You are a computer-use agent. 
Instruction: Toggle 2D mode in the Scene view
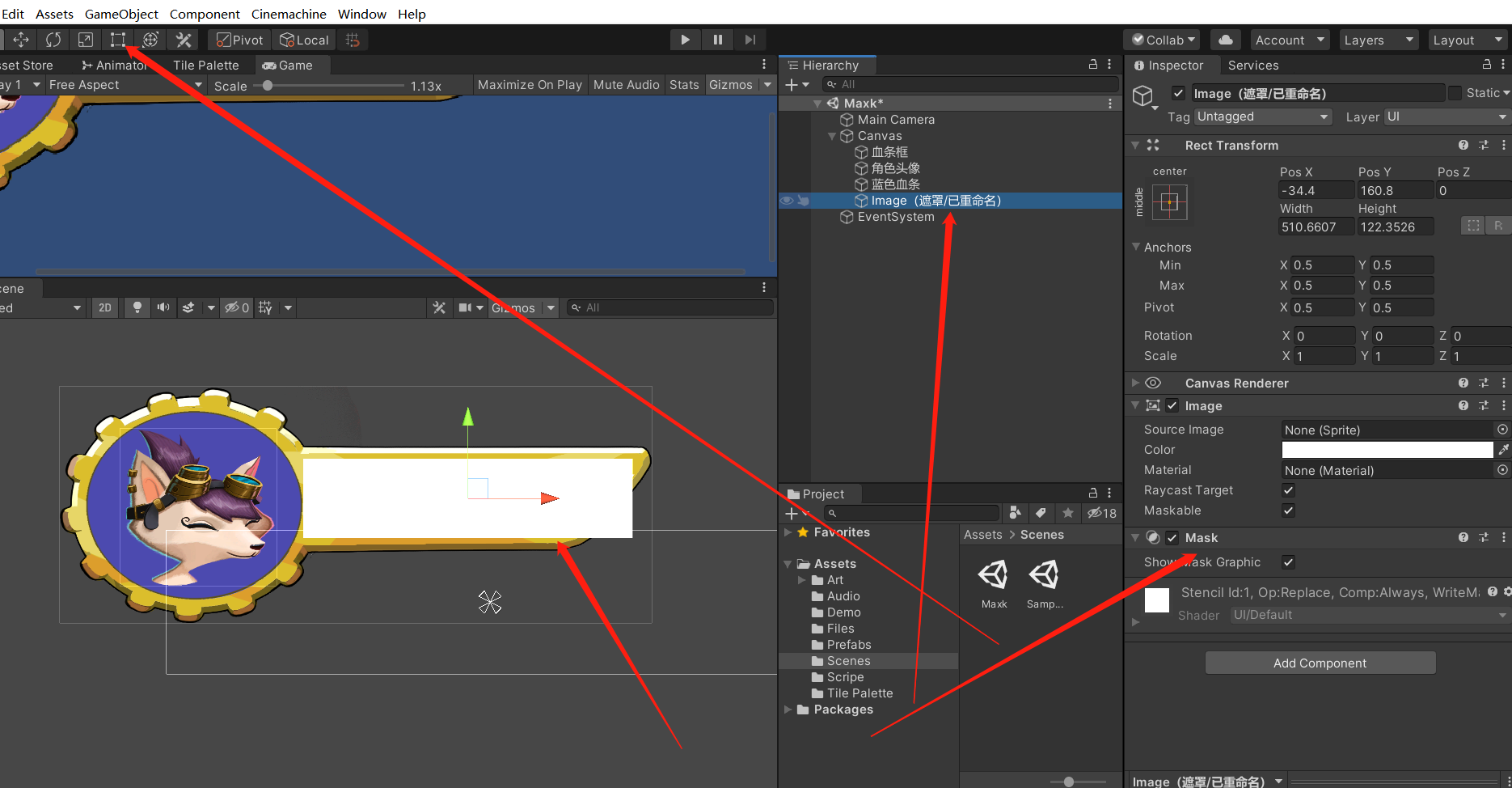[x=104, y=307]
